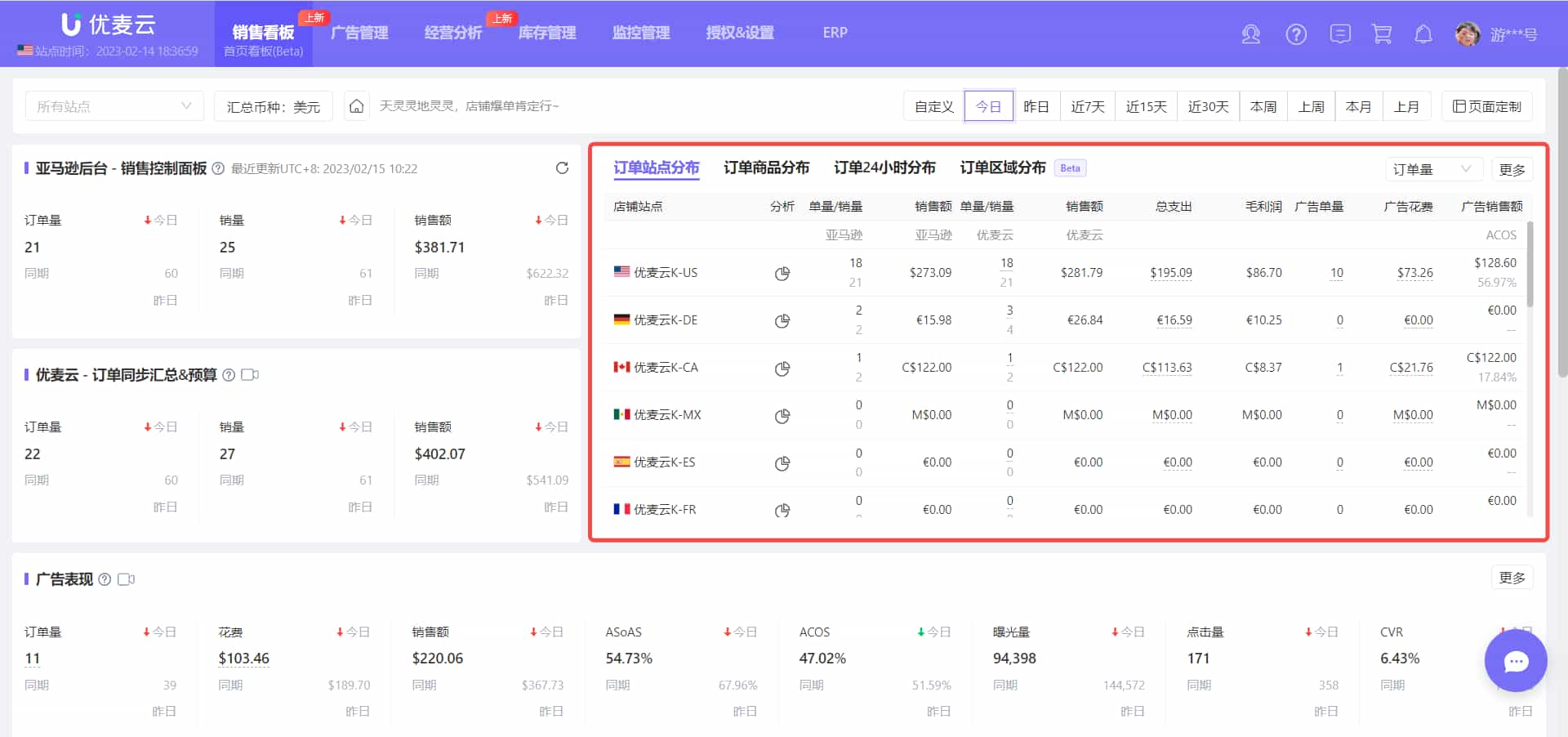Viewport: 1568px width, 737px height.
Task: Click the home icon beside currency
Action: point(356,106)
